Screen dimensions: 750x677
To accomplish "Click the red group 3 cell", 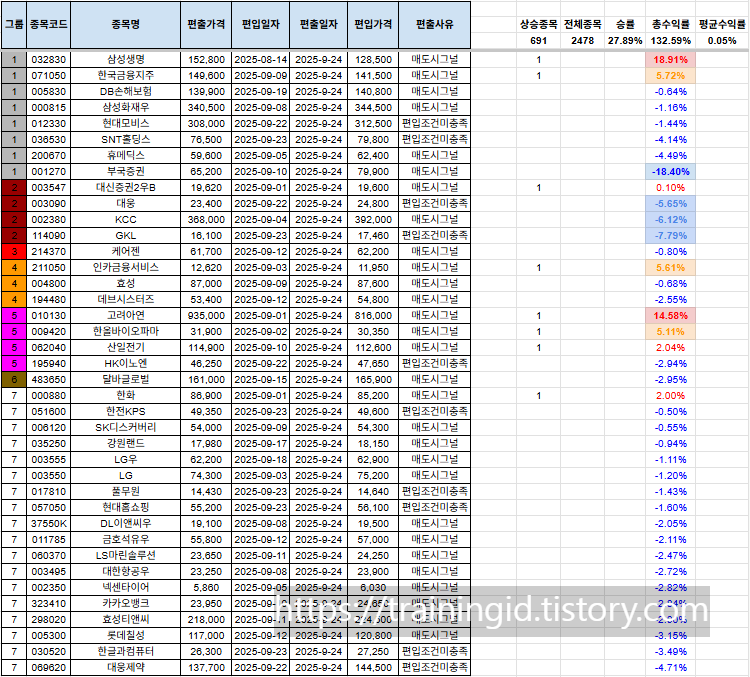I will [14, 251].
